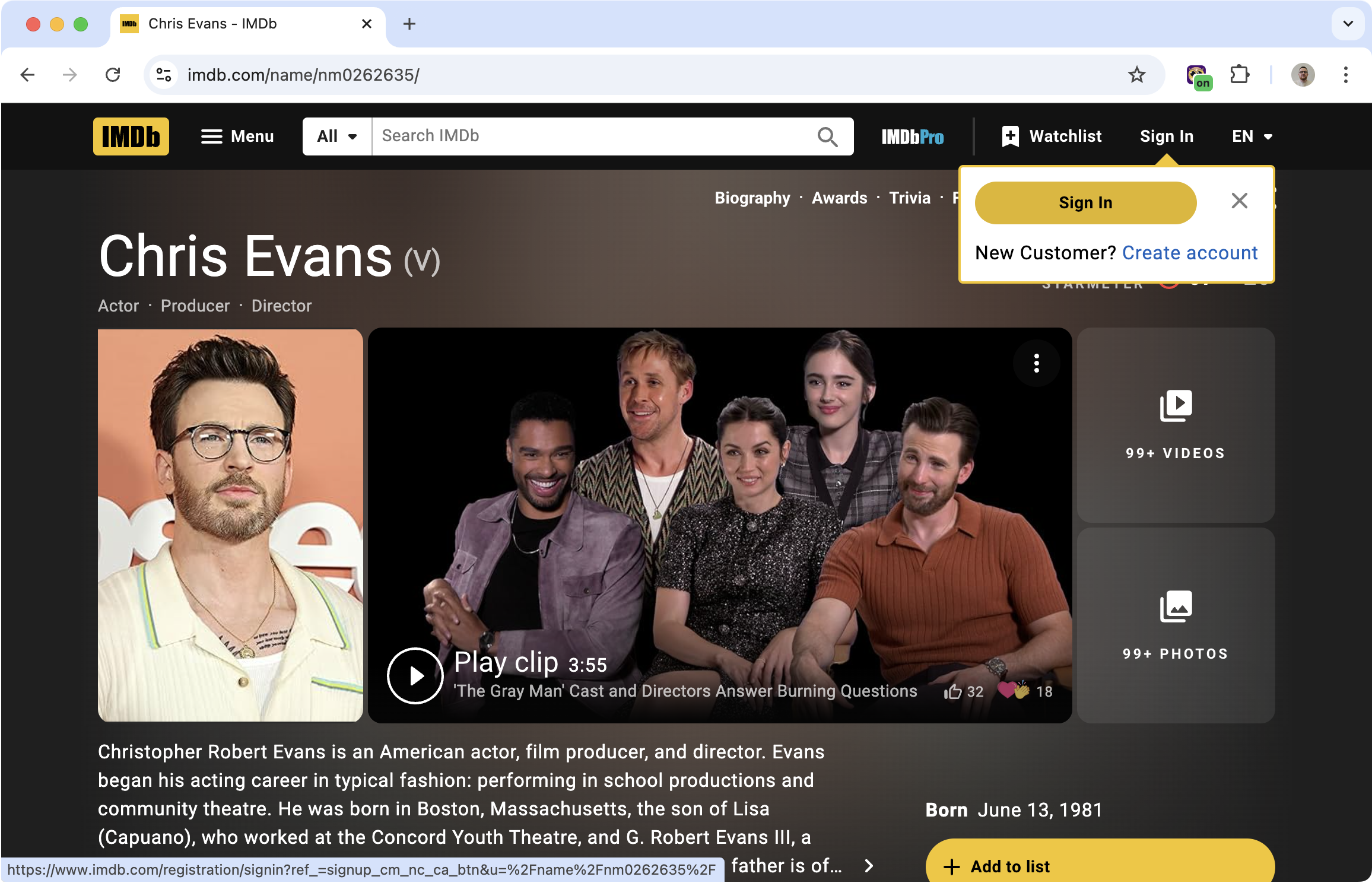Screen dimensions: 1372x883
Task: Close the Sign In popup with X
Action: click(1240, 201)
